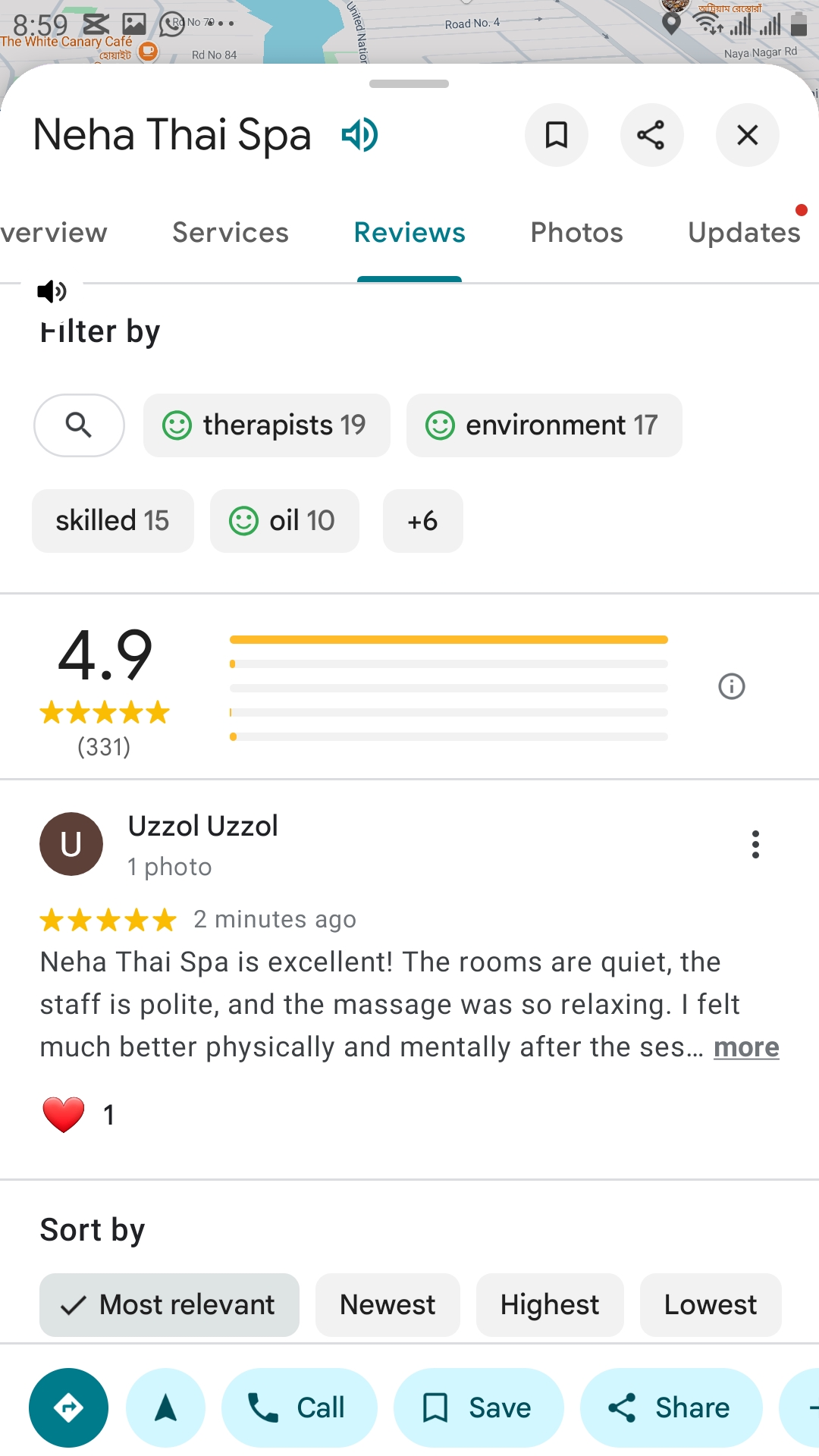The height and width of the screenshot is (1456, 819).
Task: Open the three-dot menu for Uzzol's review
Action: (x=755, y=844)
